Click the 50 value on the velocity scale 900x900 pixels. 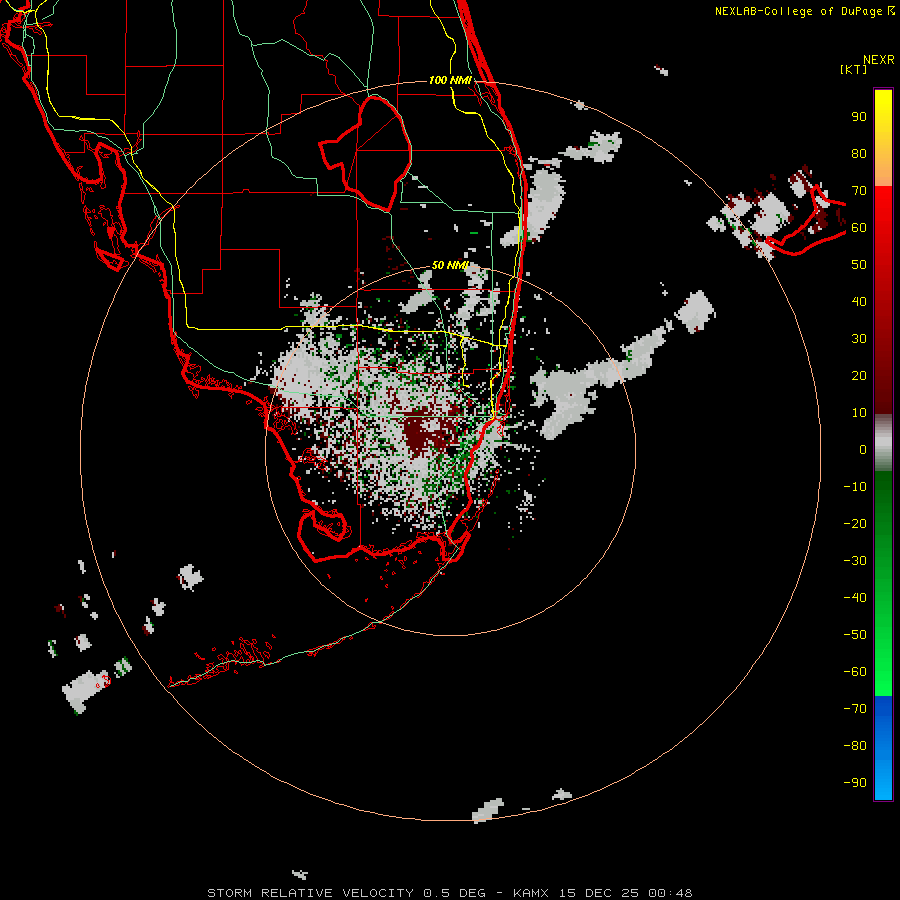click(x=859, y=265)
